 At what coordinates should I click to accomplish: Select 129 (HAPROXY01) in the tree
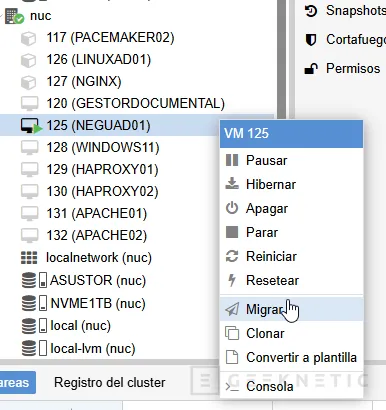click(x=102, y=170)
